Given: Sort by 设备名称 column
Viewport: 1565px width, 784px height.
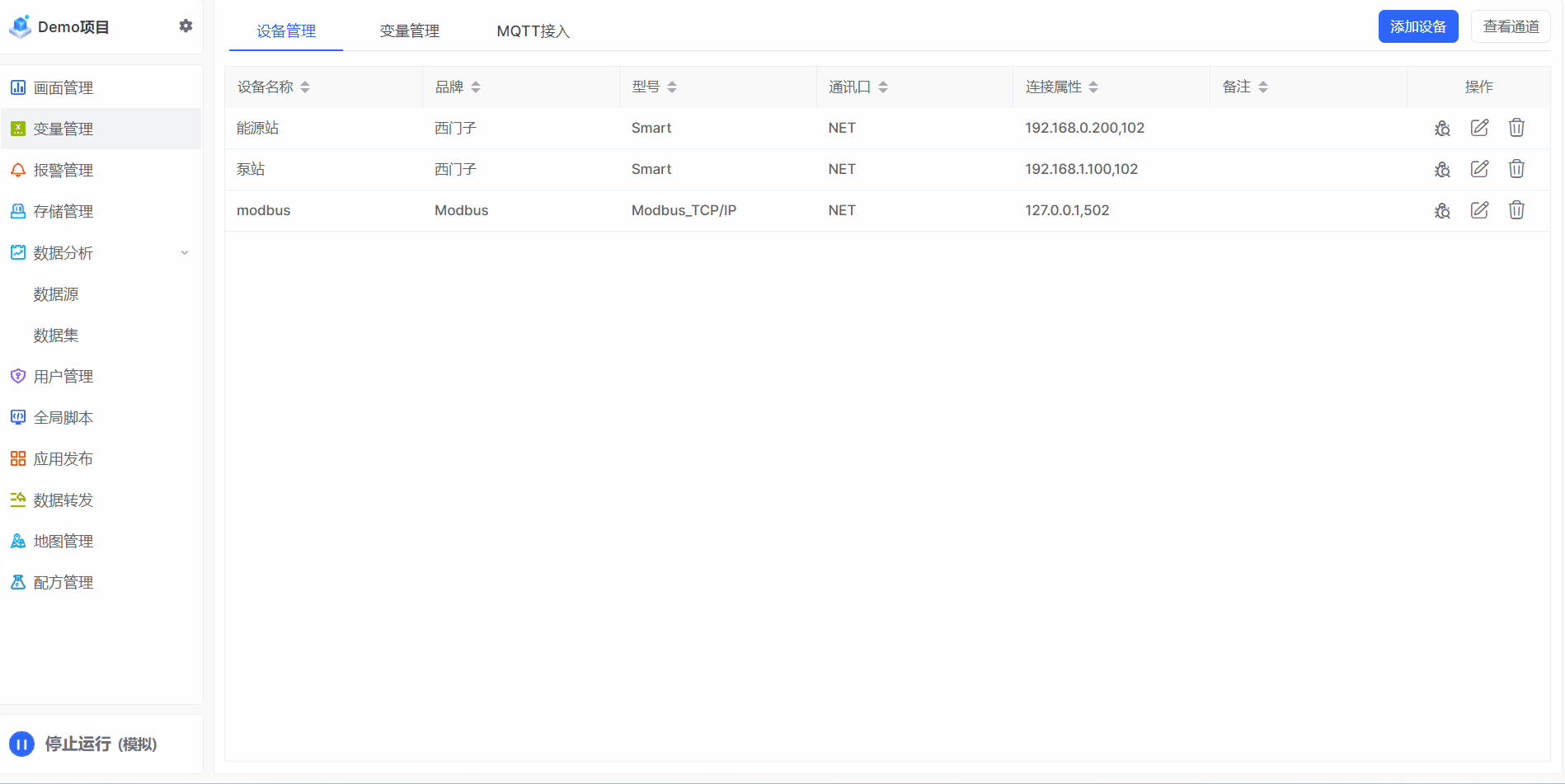Looking at the screenshot, I should (x=305, y=87).
